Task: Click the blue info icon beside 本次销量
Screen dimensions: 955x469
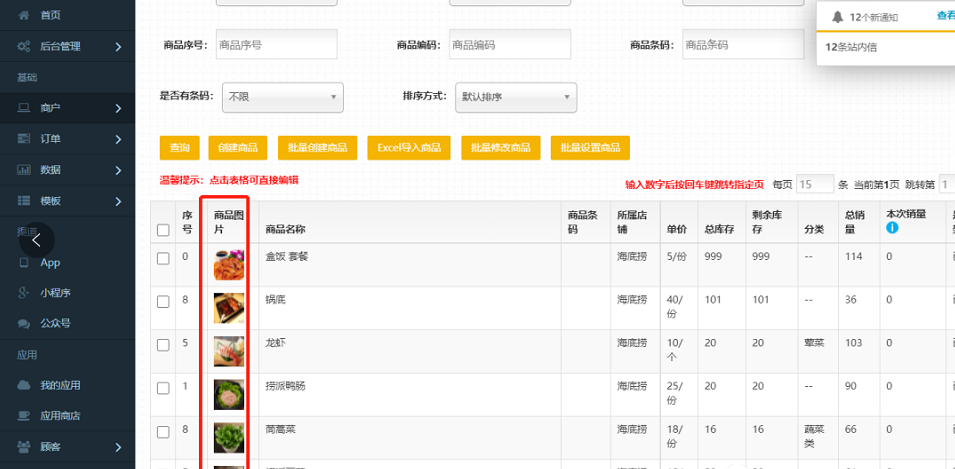Action: click(x=892, y=228)
